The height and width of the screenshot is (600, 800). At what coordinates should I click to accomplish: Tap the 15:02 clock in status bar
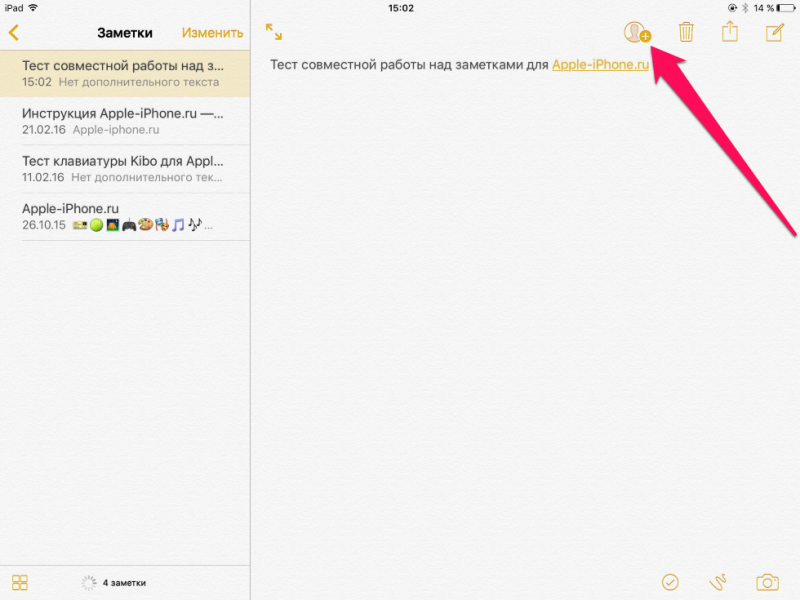coord(401,8)
